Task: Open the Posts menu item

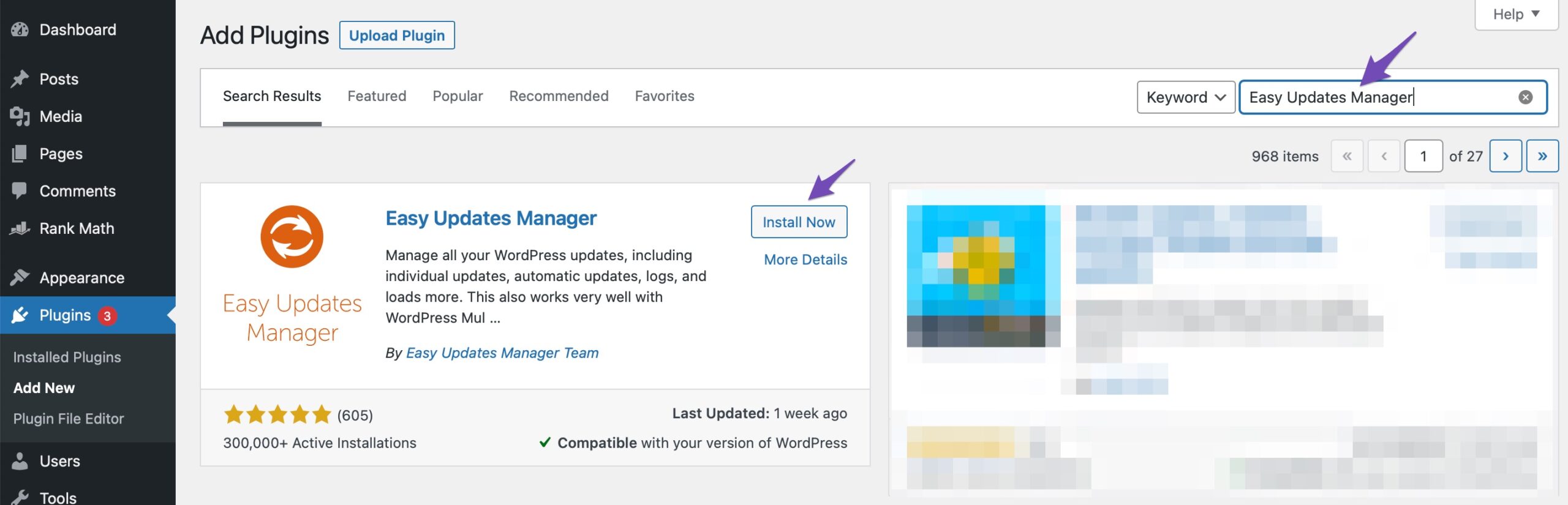Action: tap(88, 79)
